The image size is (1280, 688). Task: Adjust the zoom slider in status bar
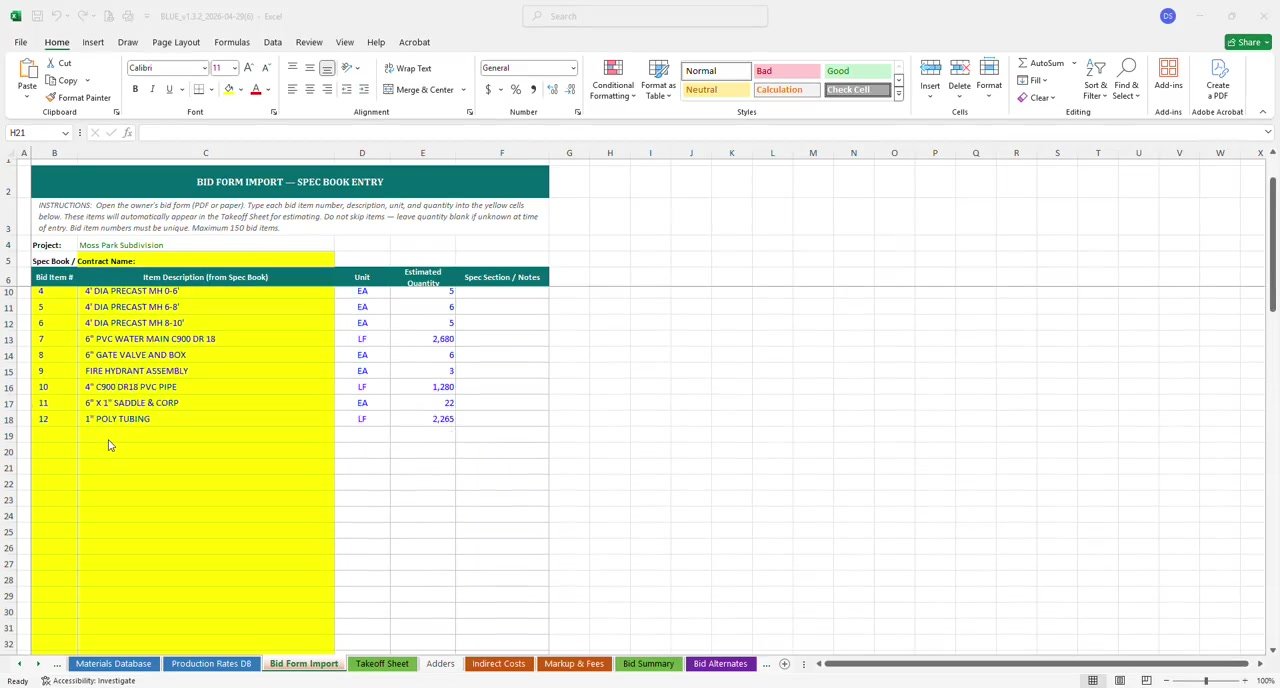(1206, 681)
